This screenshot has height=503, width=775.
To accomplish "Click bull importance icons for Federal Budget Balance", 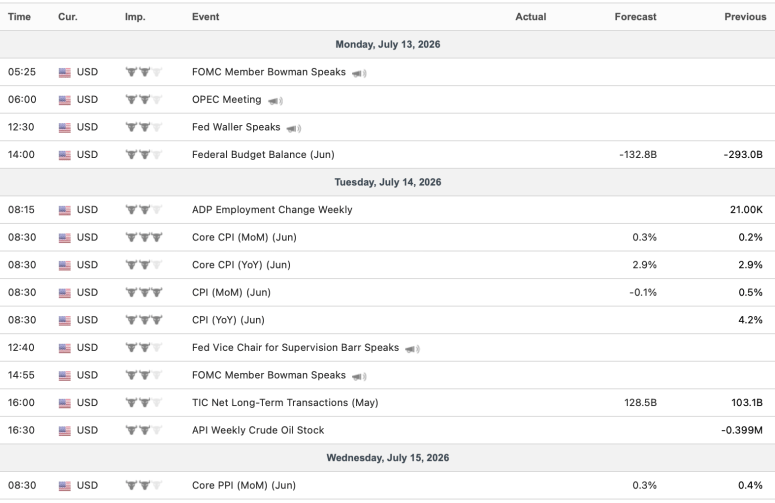I will [144, 155].
